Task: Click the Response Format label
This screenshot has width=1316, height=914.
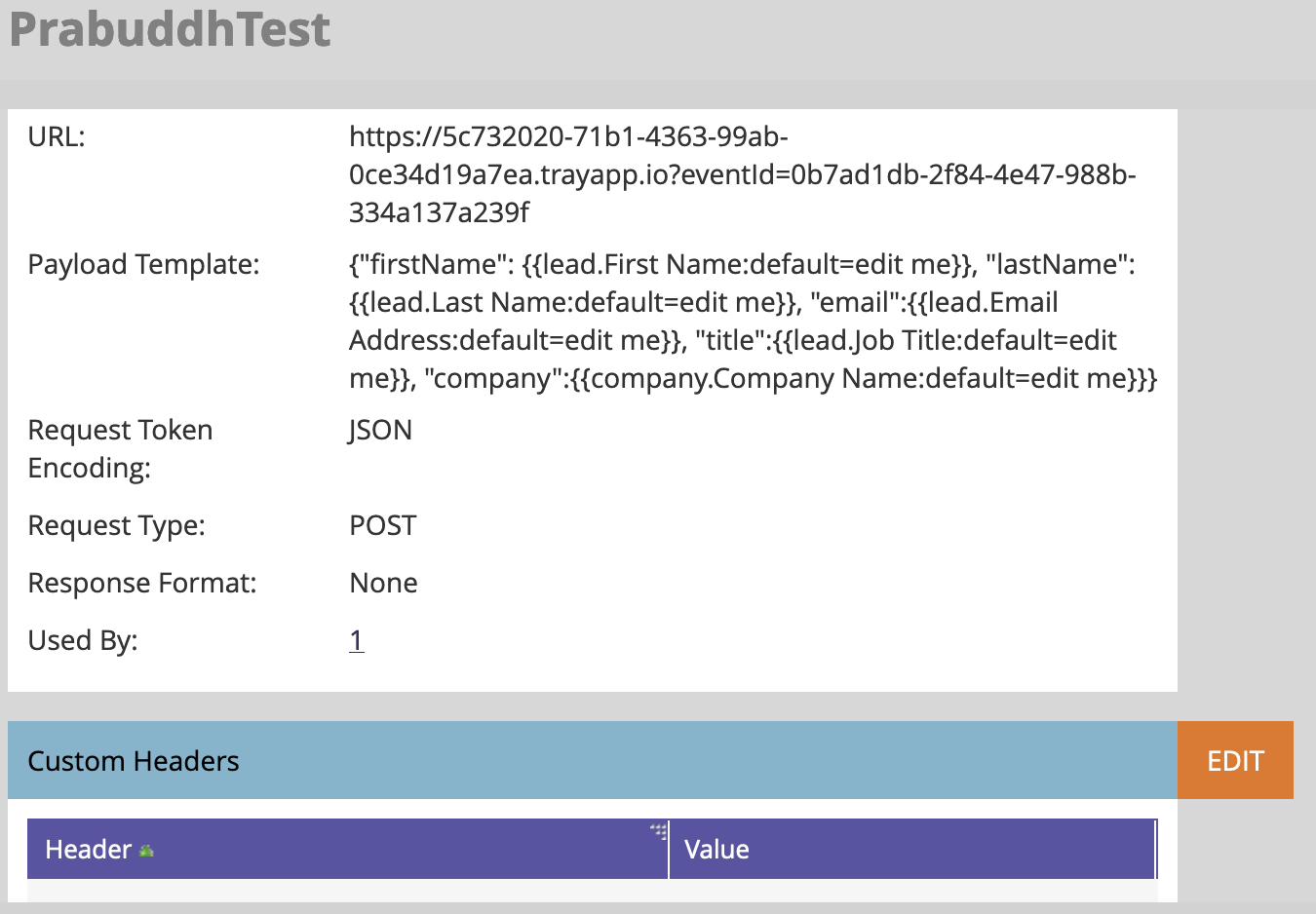Action: click(141, 583)
